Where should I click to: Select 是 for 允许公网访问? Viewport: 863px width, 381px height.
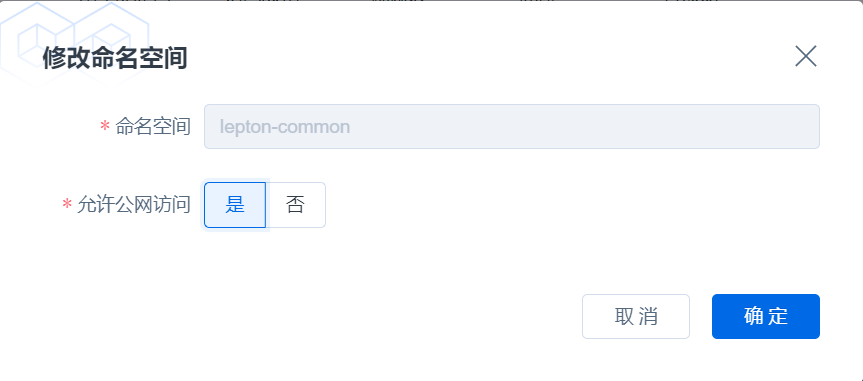(235, 205)
